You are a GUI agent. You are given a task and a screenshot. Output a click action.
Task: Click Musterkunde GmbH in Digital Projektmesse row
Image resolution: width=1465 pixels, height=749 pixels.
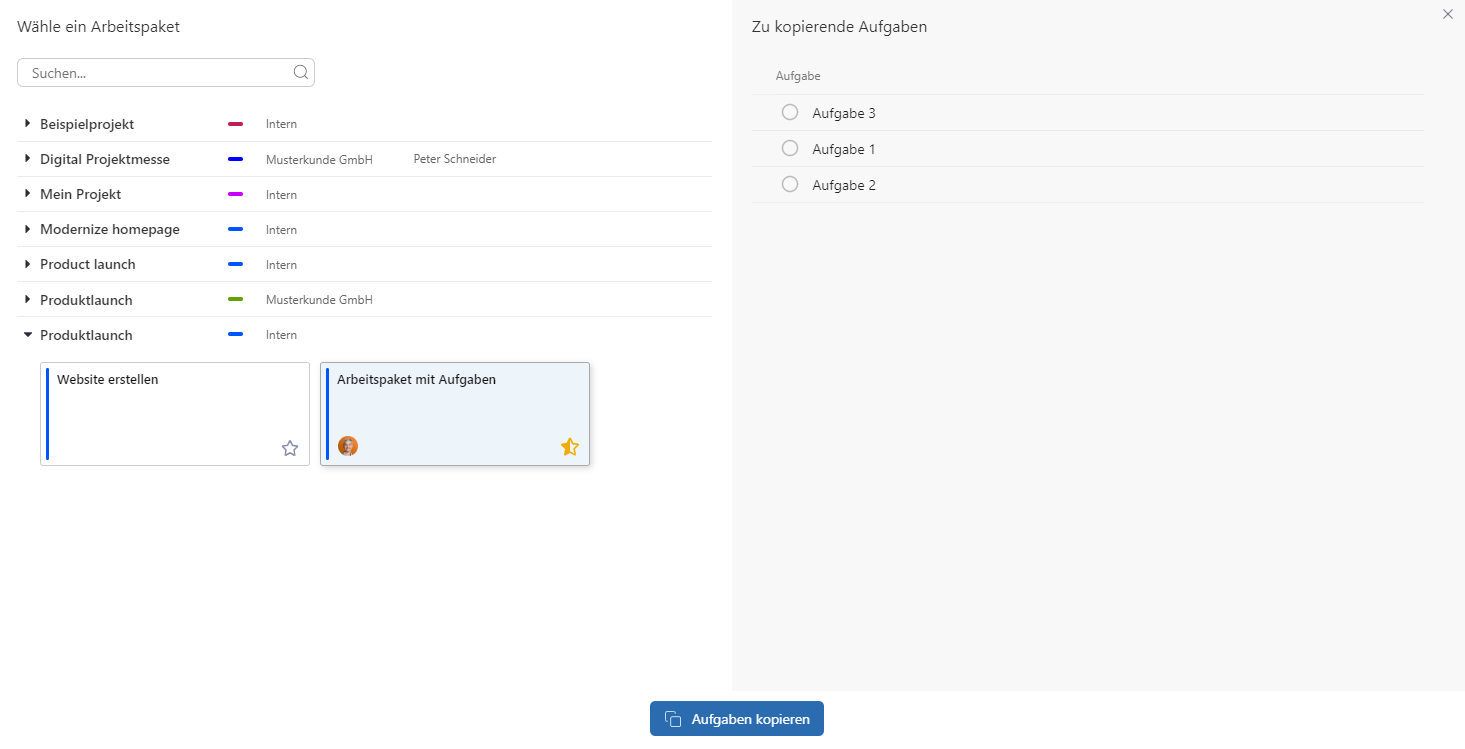(x=319, y=159)
